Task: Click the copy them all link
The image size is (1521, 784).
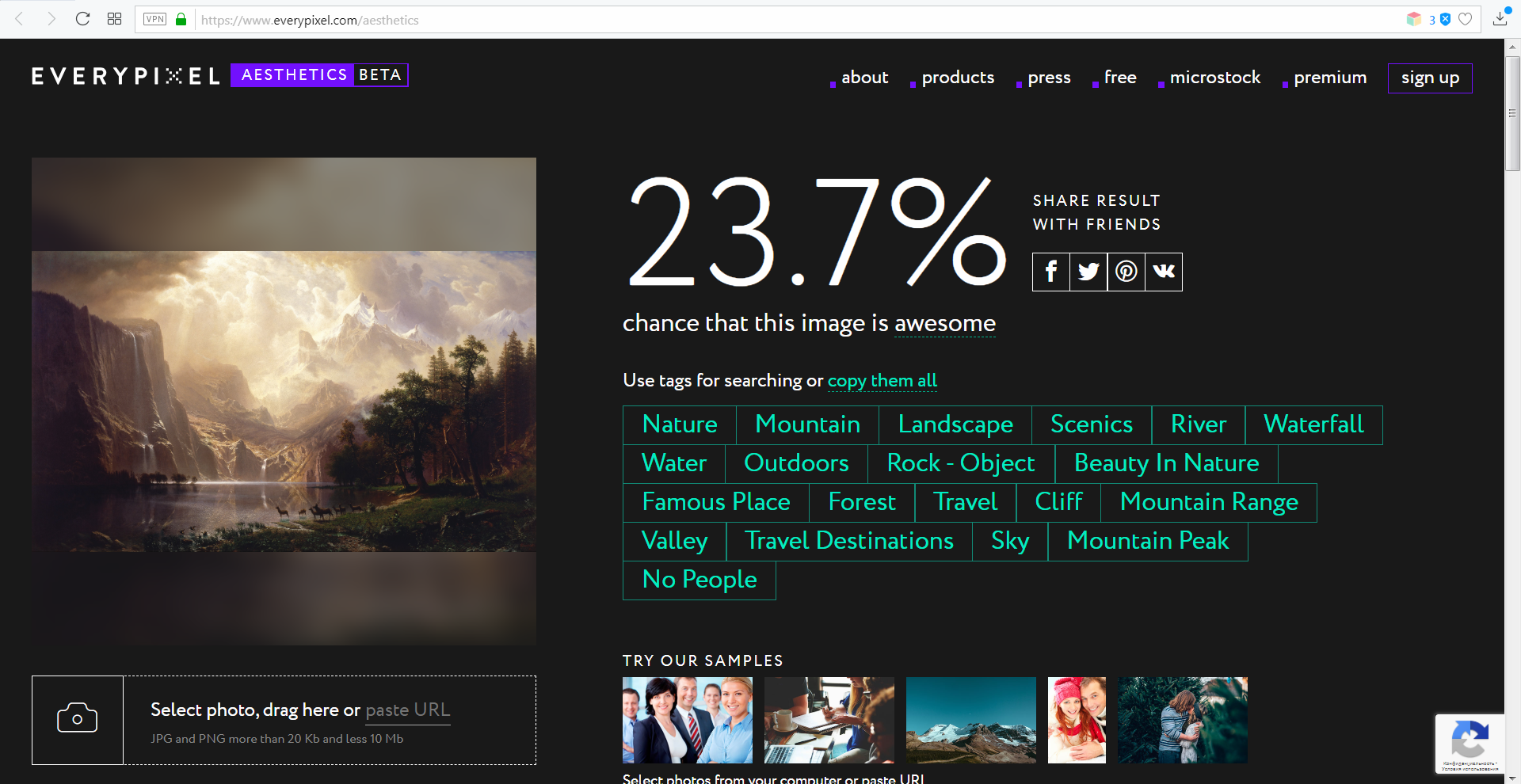Action: (x=882, y=381)
